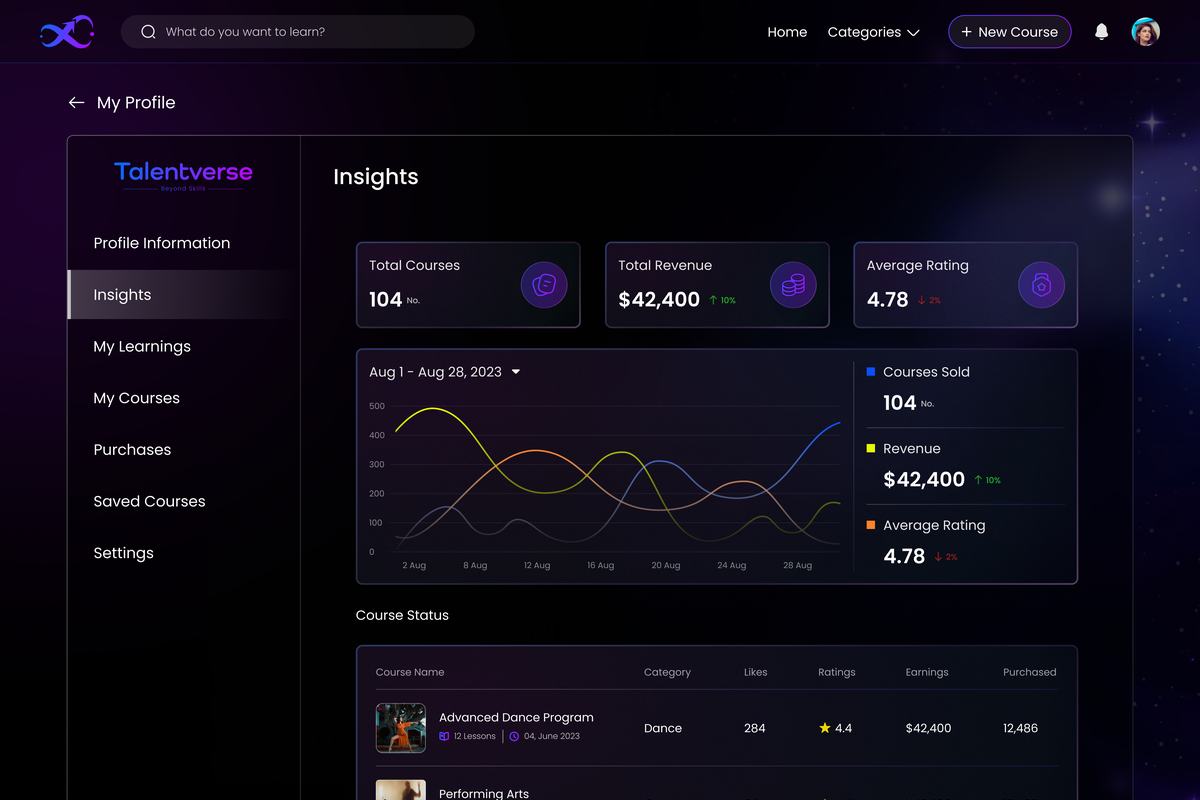Open the Performing Arts course title
The height and width of the screenshot is (800, 1200).
[484, 793]
